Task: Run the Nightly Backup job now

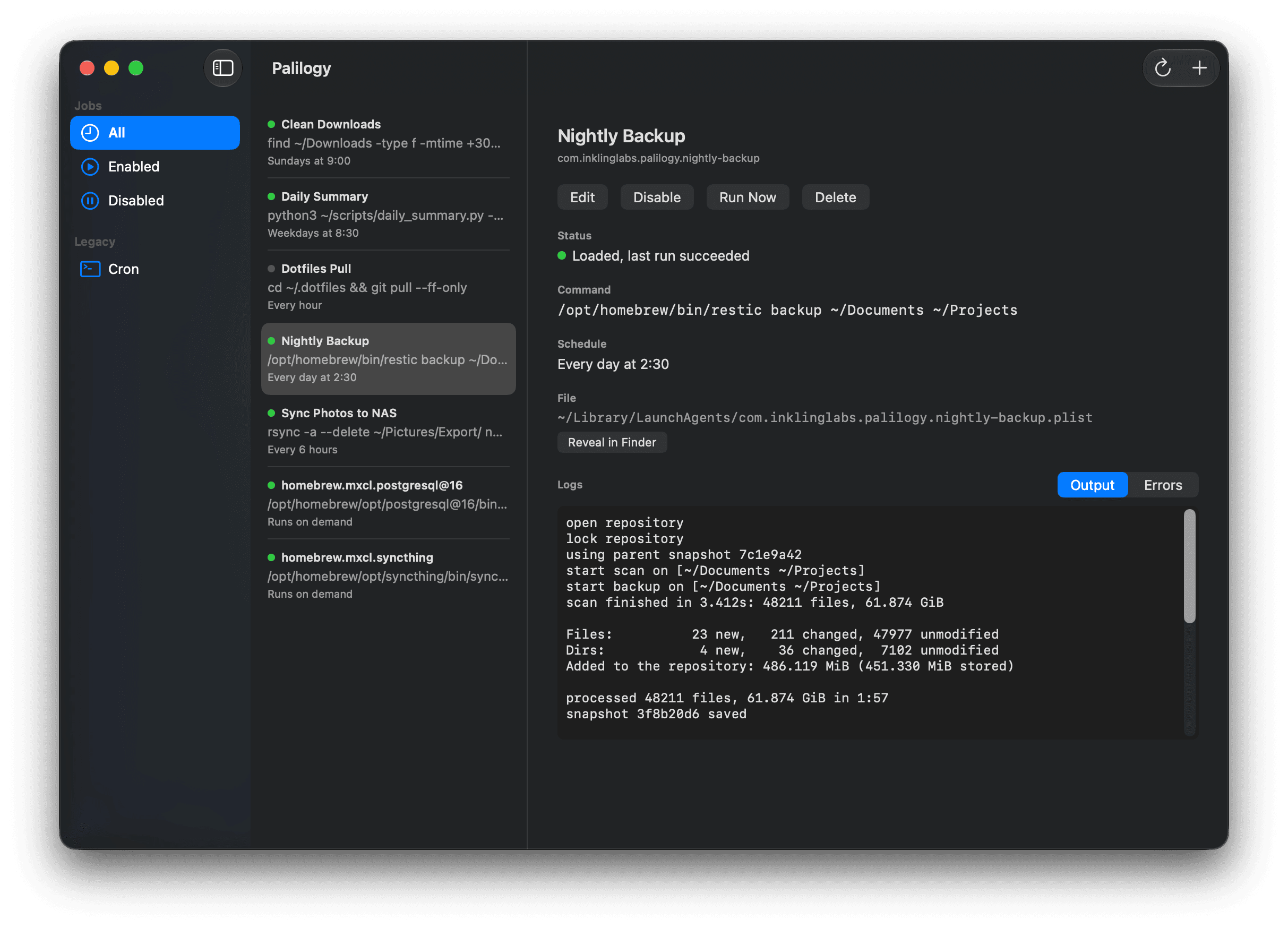Action: 747,197
